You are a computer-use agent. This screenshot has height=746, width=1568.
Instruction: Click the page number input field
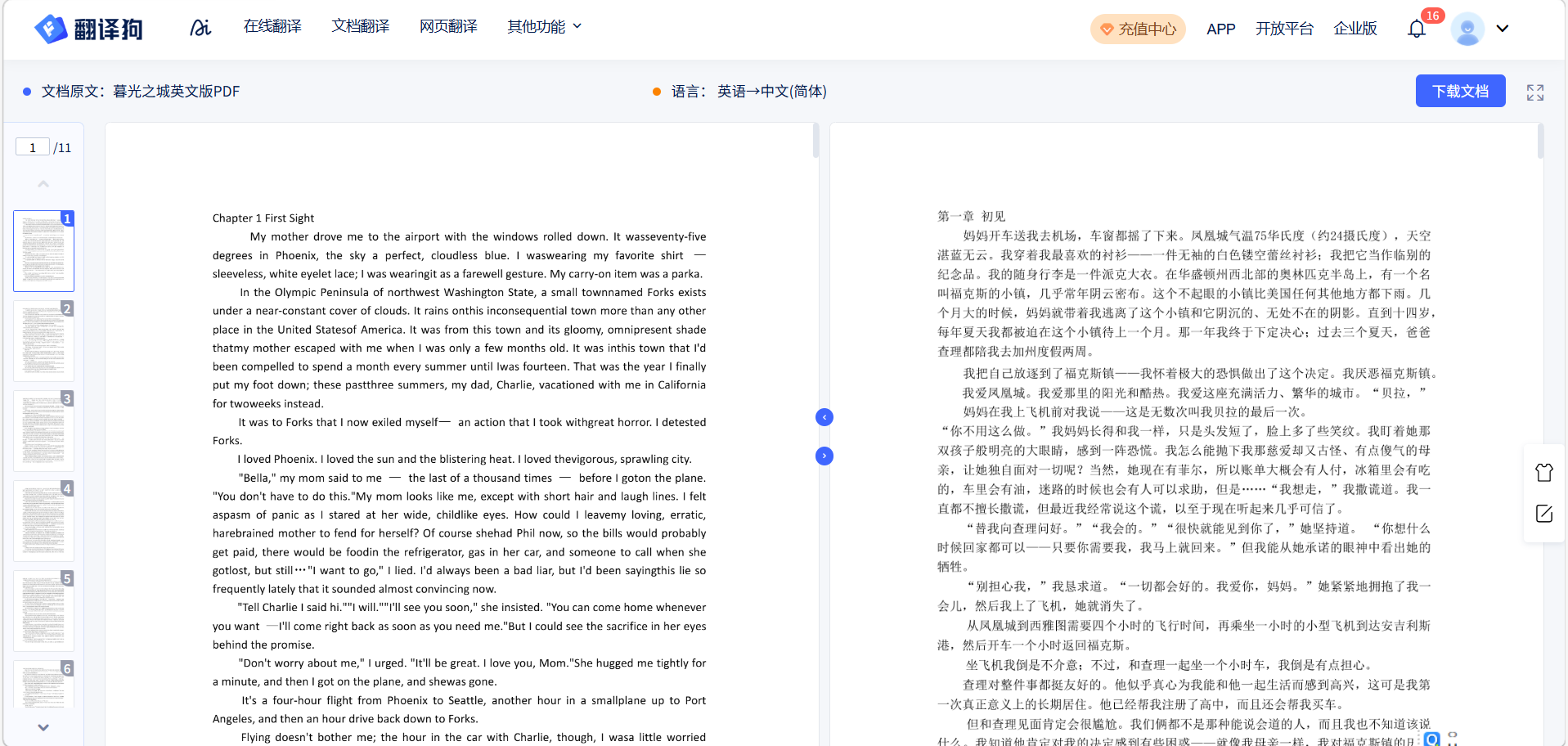point(33,147)
